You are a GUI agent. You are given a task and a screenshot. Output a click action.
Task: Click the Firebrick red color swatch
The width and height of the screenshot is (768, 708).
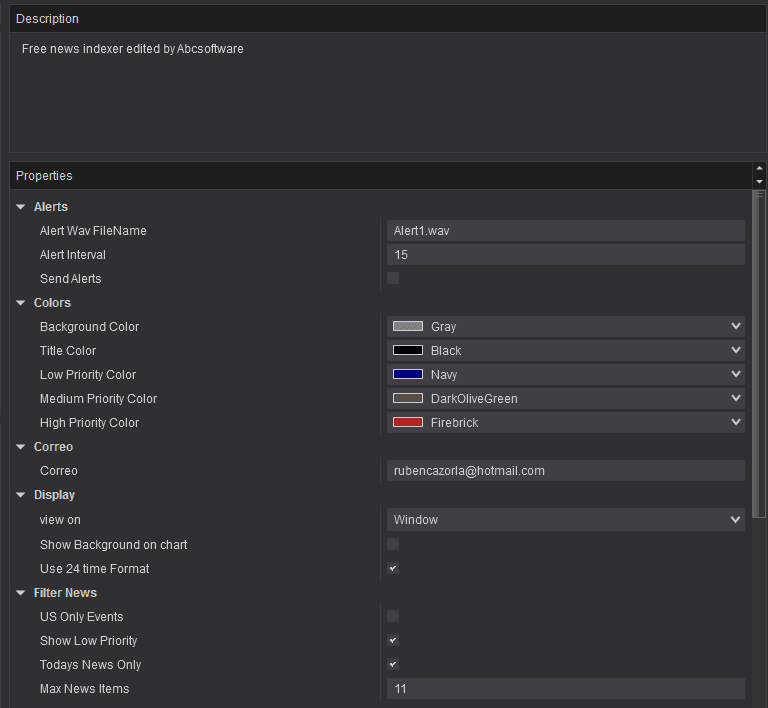click(408, 423)
